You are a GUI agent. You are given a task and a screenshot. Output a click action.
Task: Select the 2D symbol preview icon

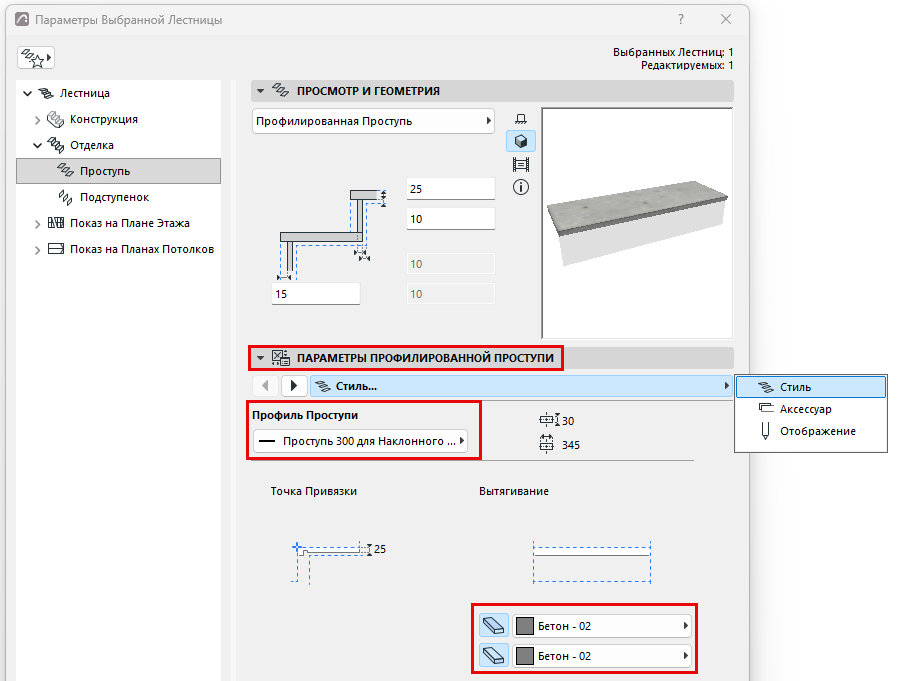click(521, 119)
